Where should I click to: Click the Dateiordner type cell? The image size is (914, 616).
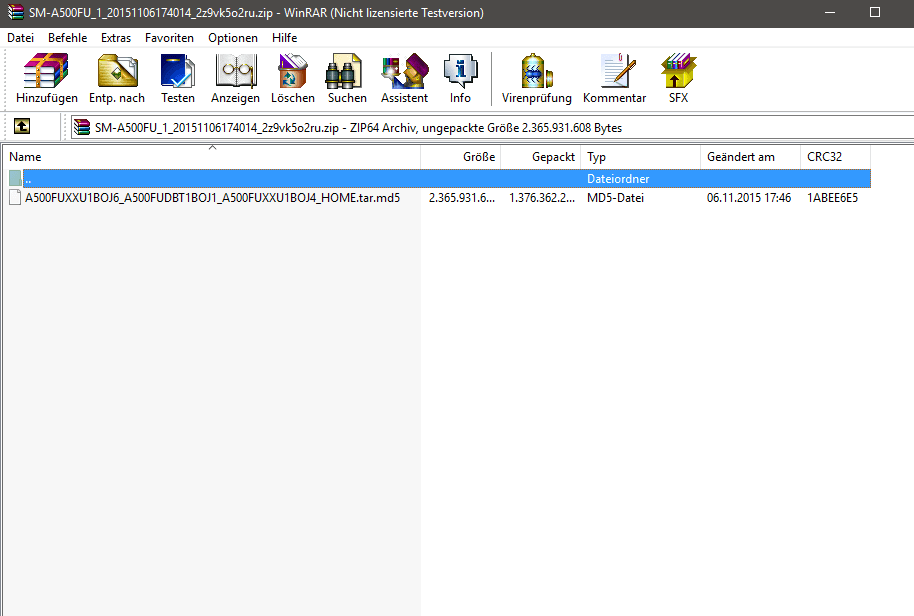coord(618,179)
